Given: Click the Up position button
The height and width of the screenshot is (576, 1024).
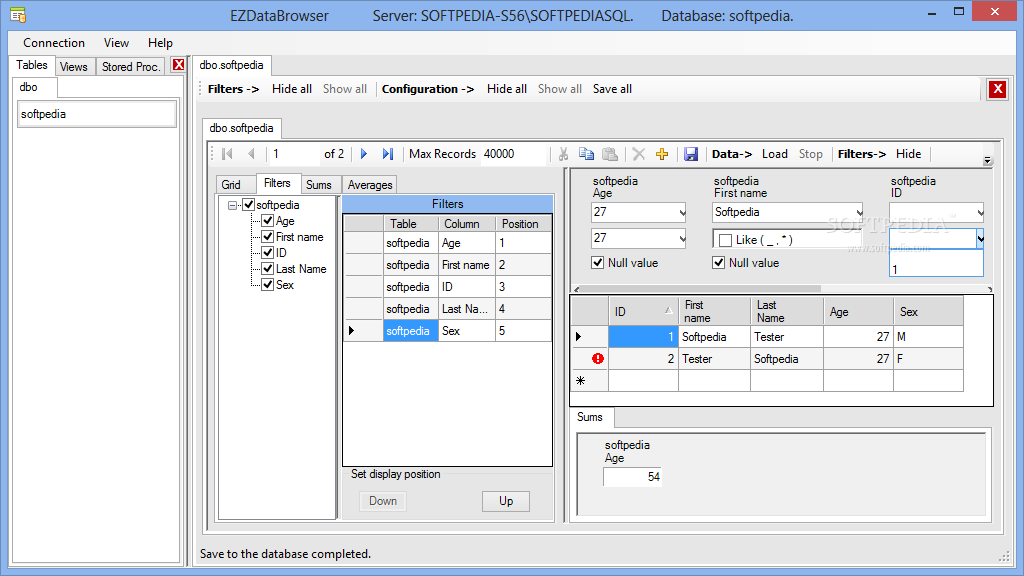Looking at the screenshot, I should point(506,501).
